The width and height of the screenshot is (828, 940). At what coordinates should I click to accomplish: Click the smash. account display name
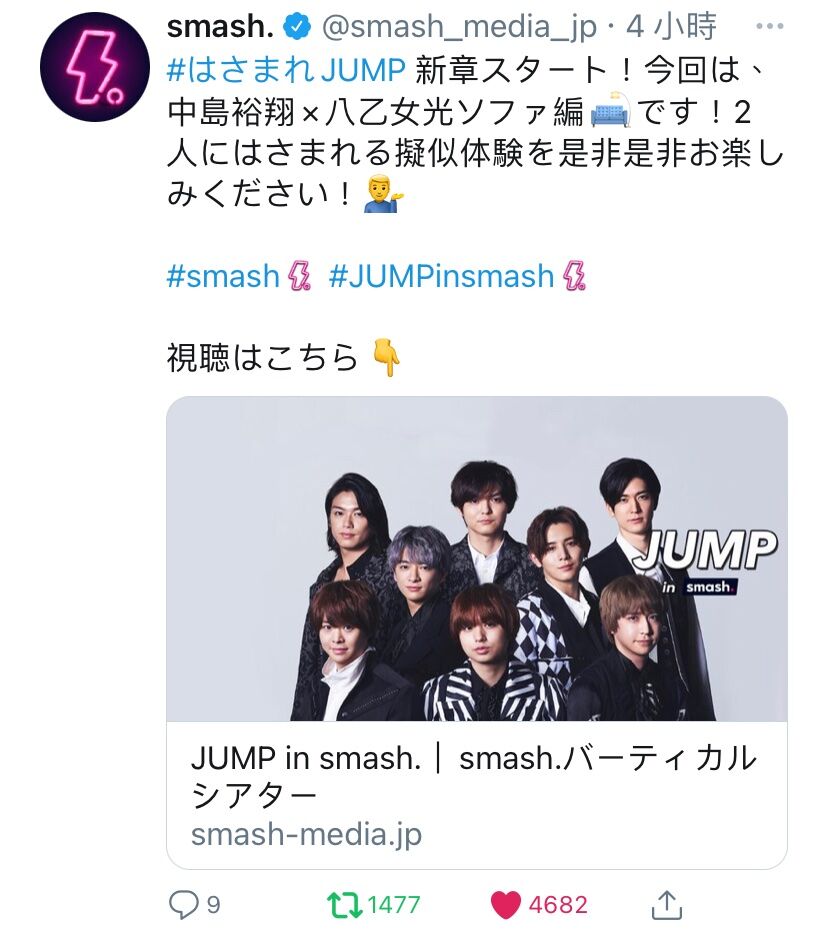click(220, 26)
